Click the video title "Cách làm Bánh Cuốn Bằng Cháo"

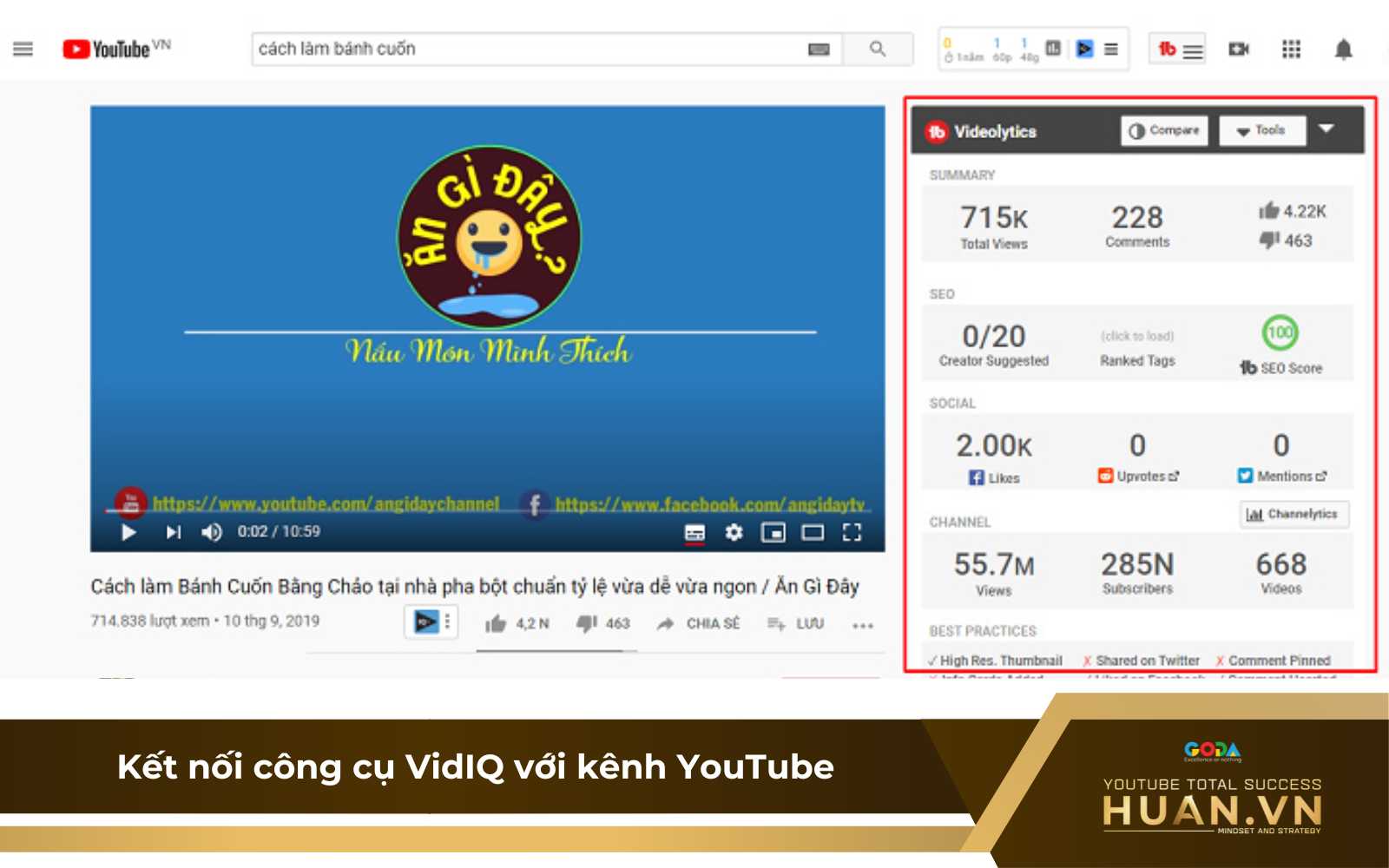click(x=475, y=587)
